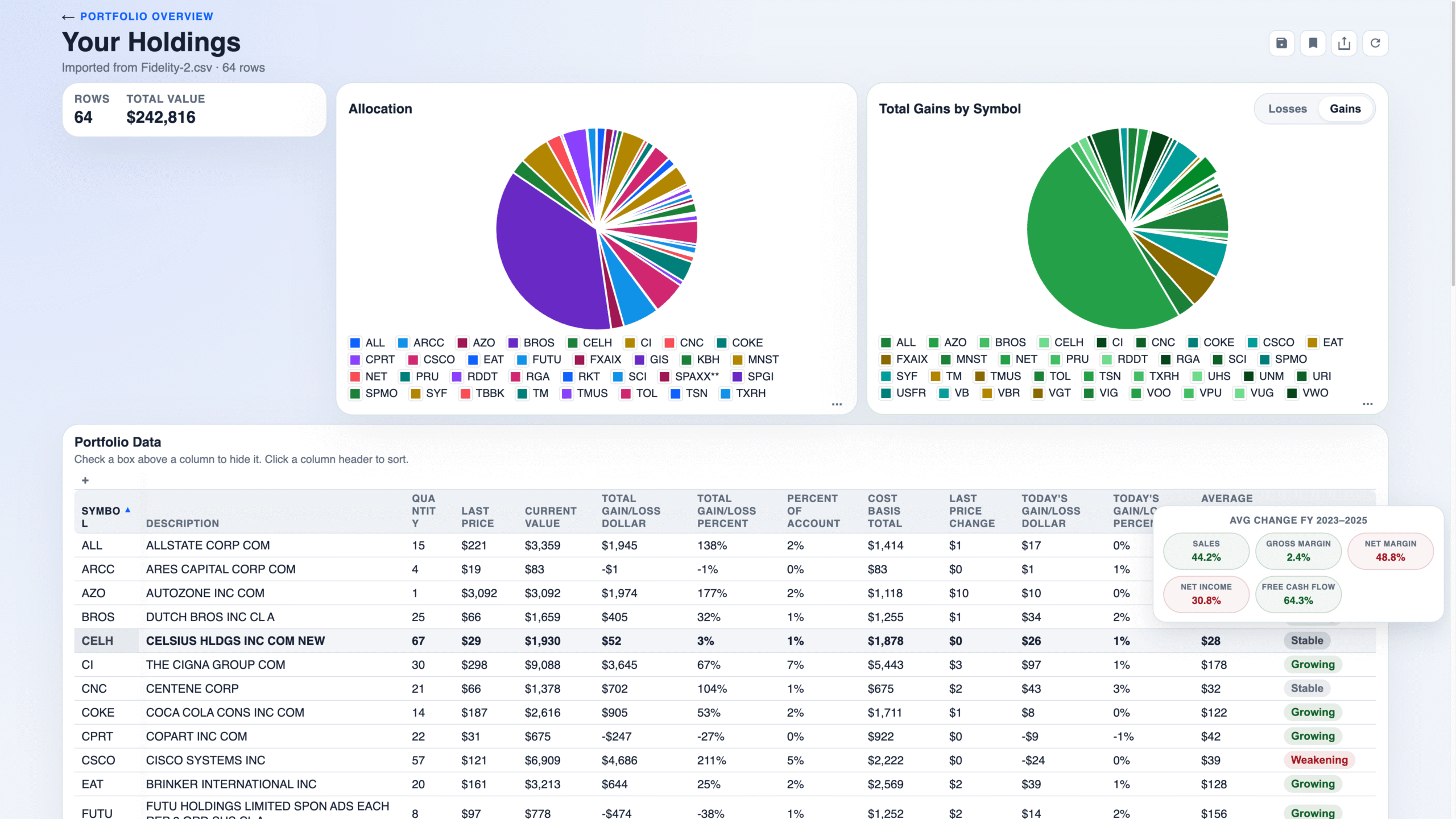Image resolution: width=1456 pixels, height=819 pixels.
Task: Select the Gains tab
Action: [x=1345, y=109]
